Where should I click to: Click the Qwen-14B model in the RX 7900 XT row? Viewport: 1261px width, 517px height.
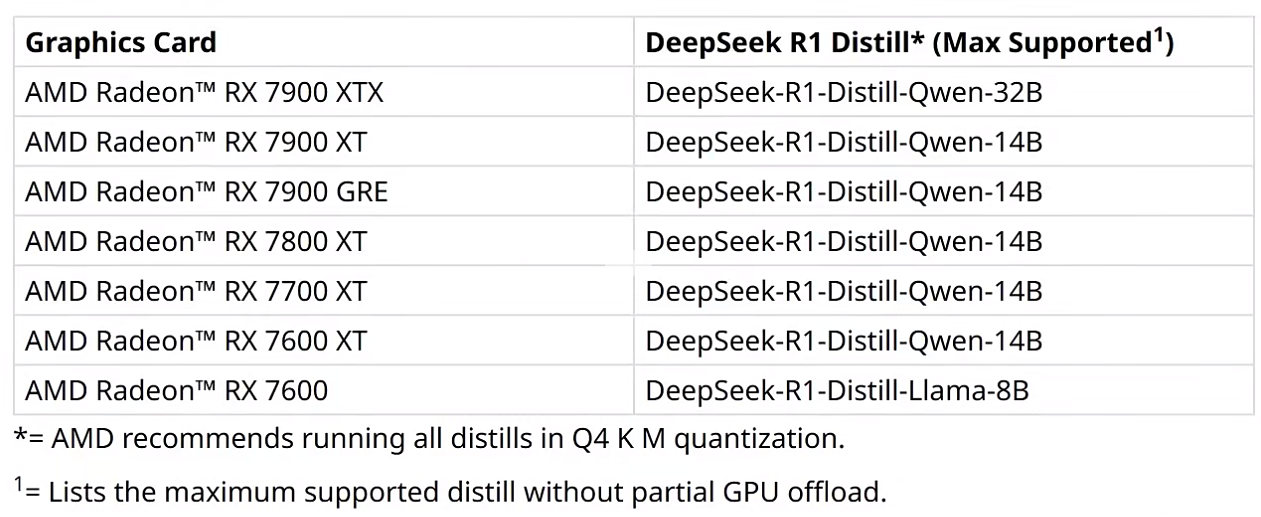click(x=844, y=143)
